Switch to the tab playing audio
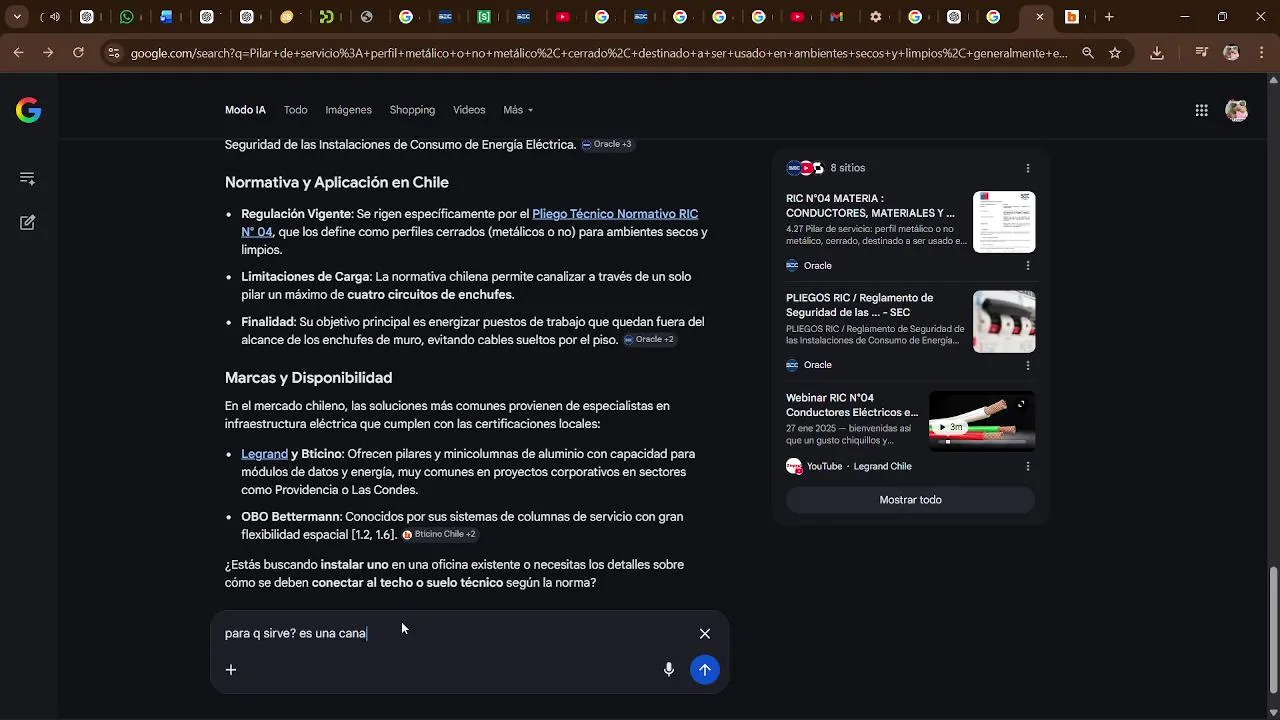This screenshot has height=720, width=1280. click(x=49, y=17)
